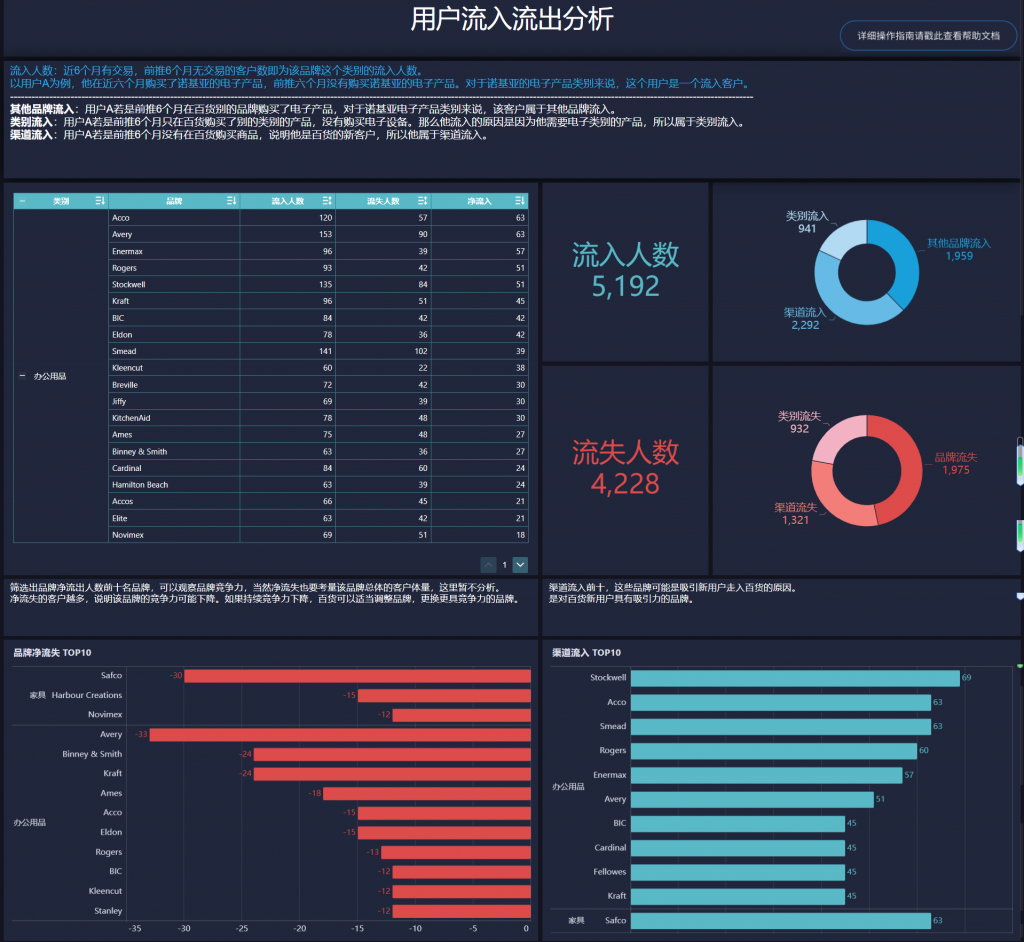The height and width of the screenshot is (942, 1024).
Task: Click the 其他品牌流入 donut segment
Action: click(900, 258)
